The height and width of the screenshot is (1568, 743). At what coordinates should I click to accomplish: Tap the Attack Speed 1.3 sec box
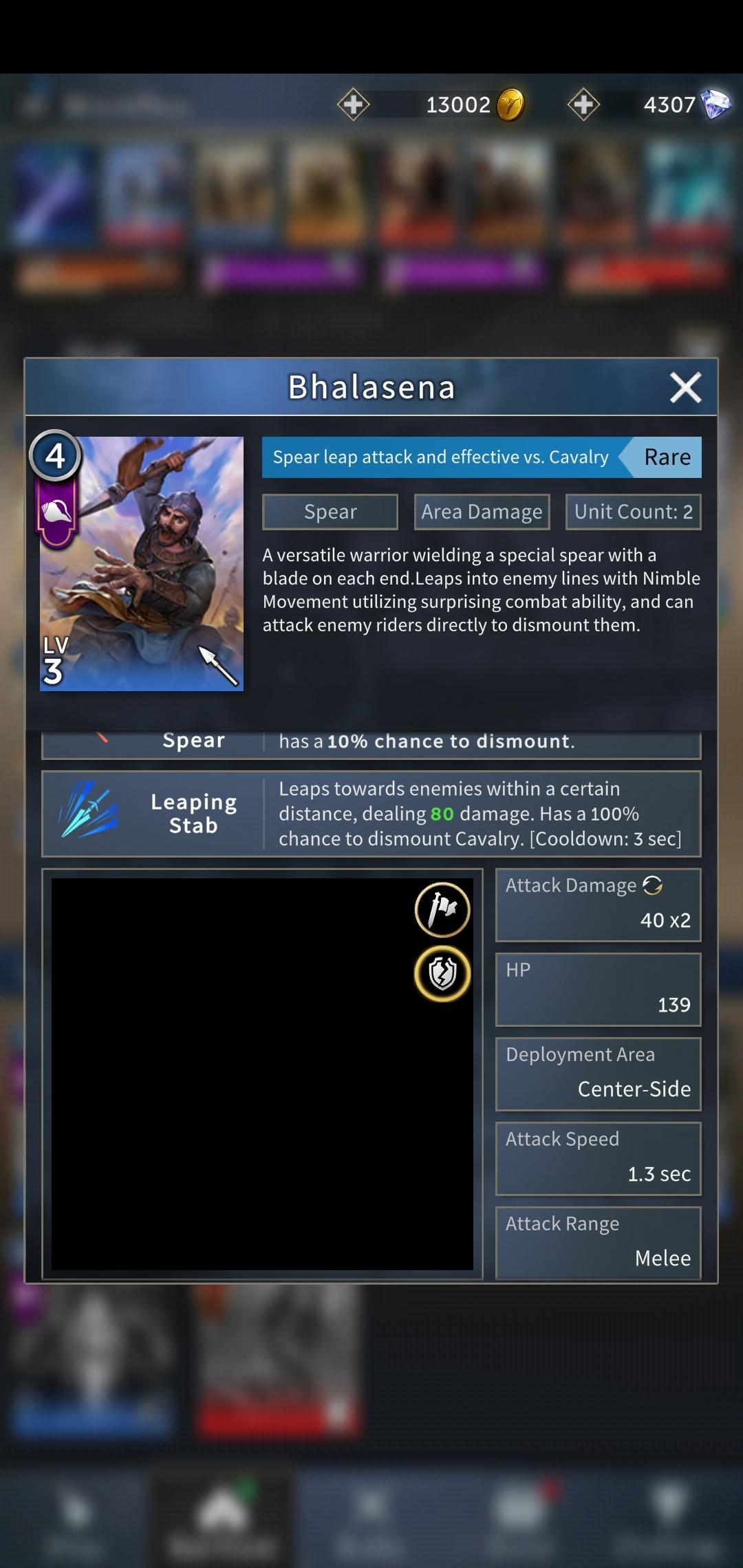pos(598,1158)
